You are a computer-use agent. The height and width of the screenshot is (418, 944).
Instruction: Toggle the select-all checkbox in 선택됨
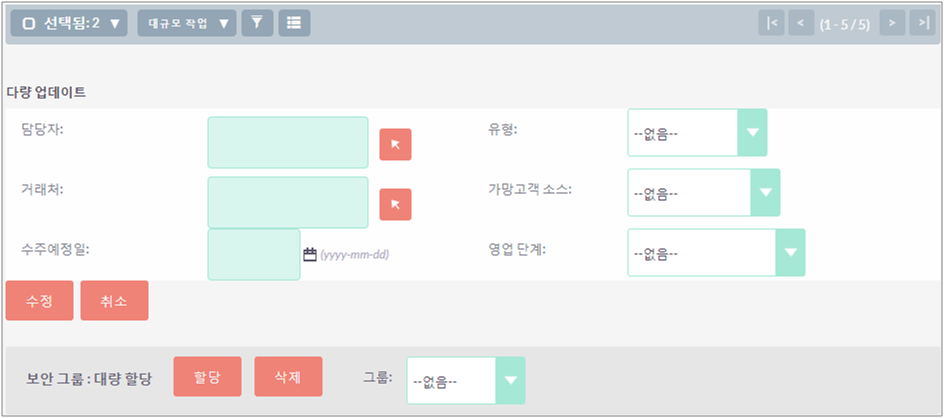[28, 23]
